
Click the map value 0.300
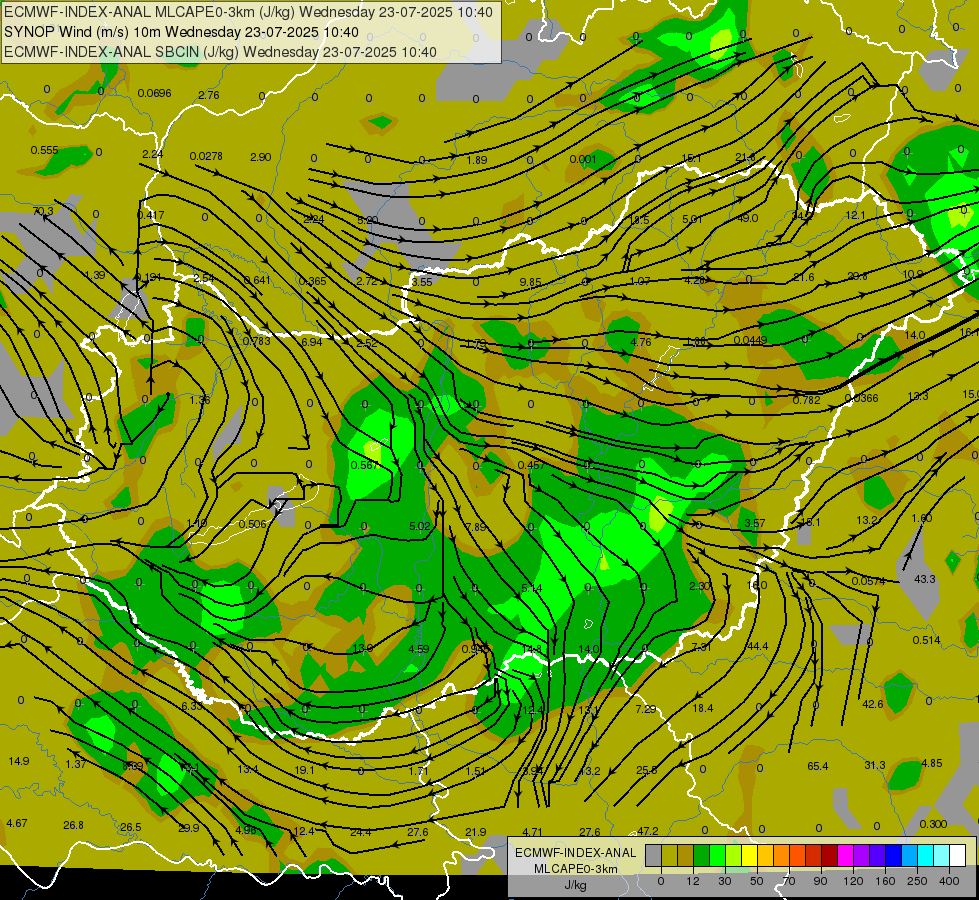pos(933,824)
